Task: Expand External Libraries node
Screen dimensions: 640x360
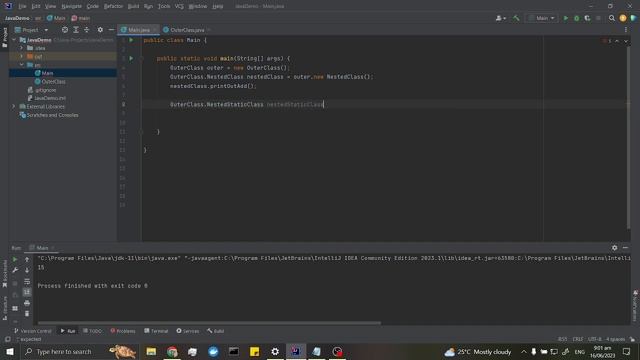Action: [x=13, y=107]
